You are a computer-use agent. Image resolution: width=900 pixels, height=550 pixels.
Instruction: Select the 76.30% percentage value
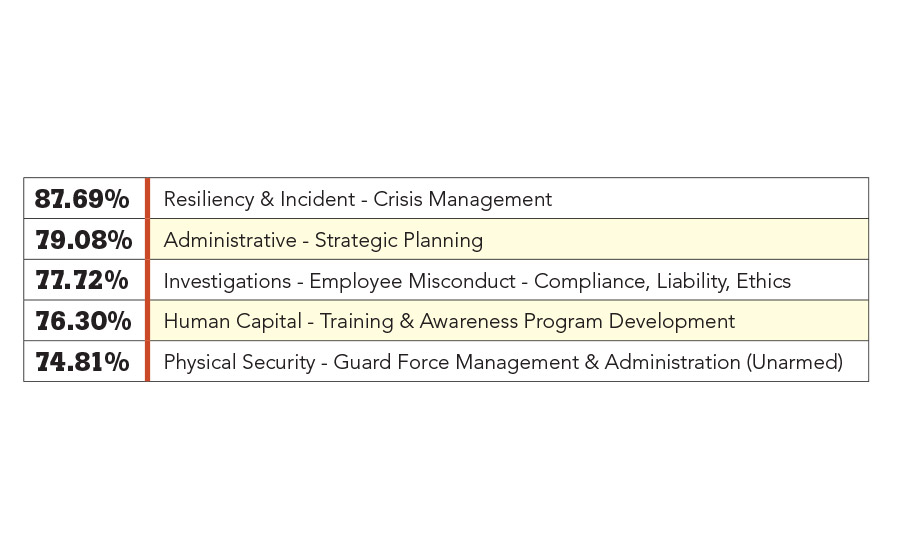(82, 322)
